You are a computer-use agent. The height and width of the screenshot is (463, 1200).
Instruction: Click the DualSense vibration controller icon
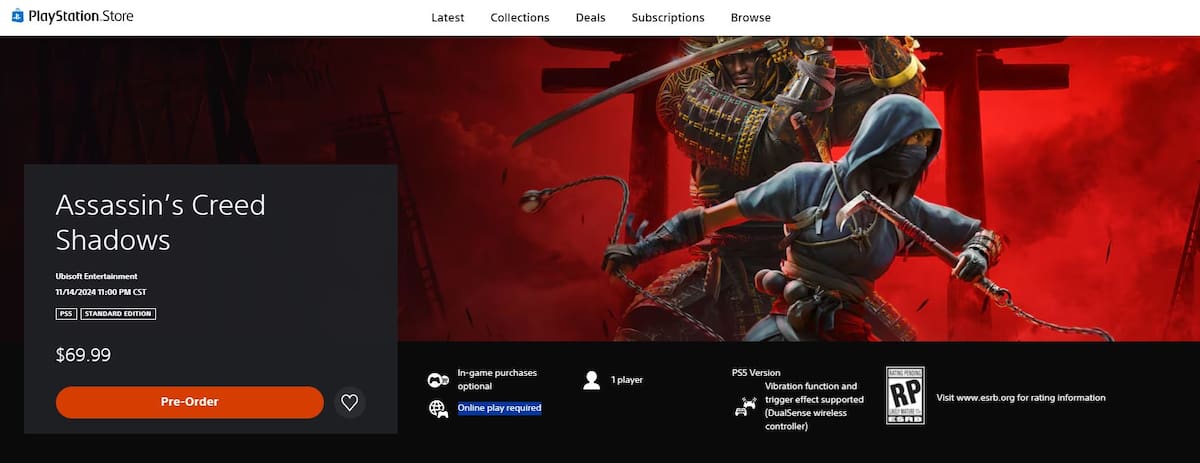[x=745, y=406]
